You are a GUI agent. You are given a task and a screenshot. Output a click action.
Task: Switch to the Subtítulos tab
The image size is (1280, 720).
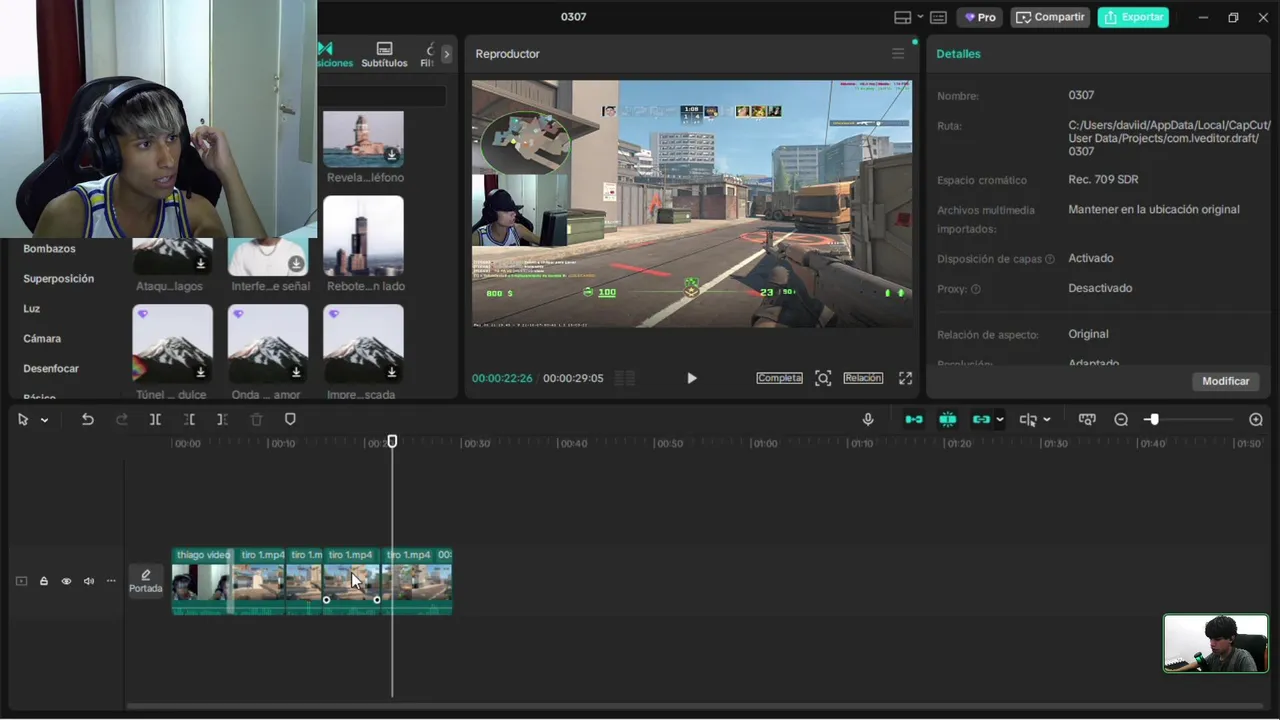pos(384,54)
